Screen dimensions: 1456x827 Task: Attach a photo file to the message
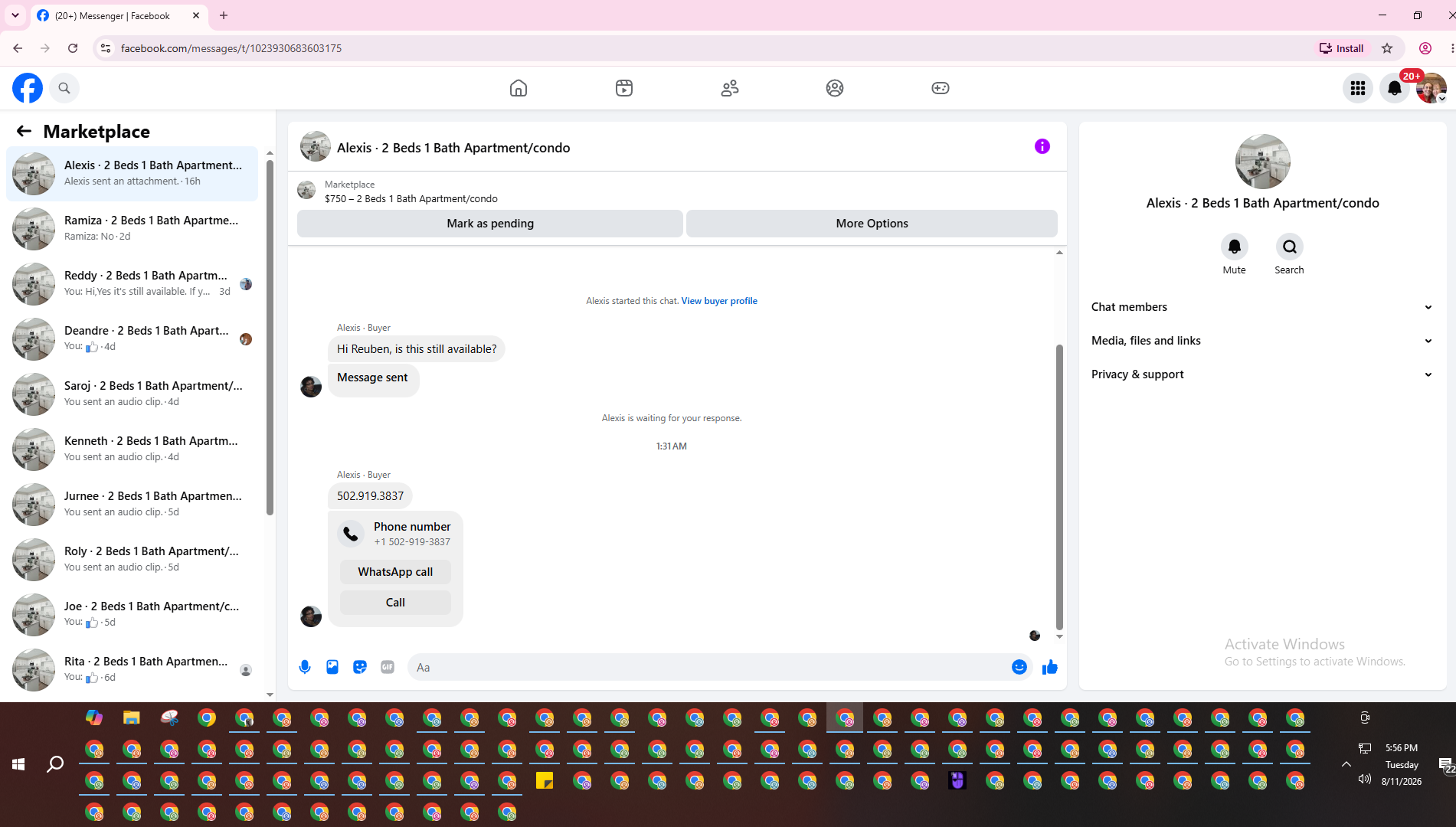[x=332, y=667]
